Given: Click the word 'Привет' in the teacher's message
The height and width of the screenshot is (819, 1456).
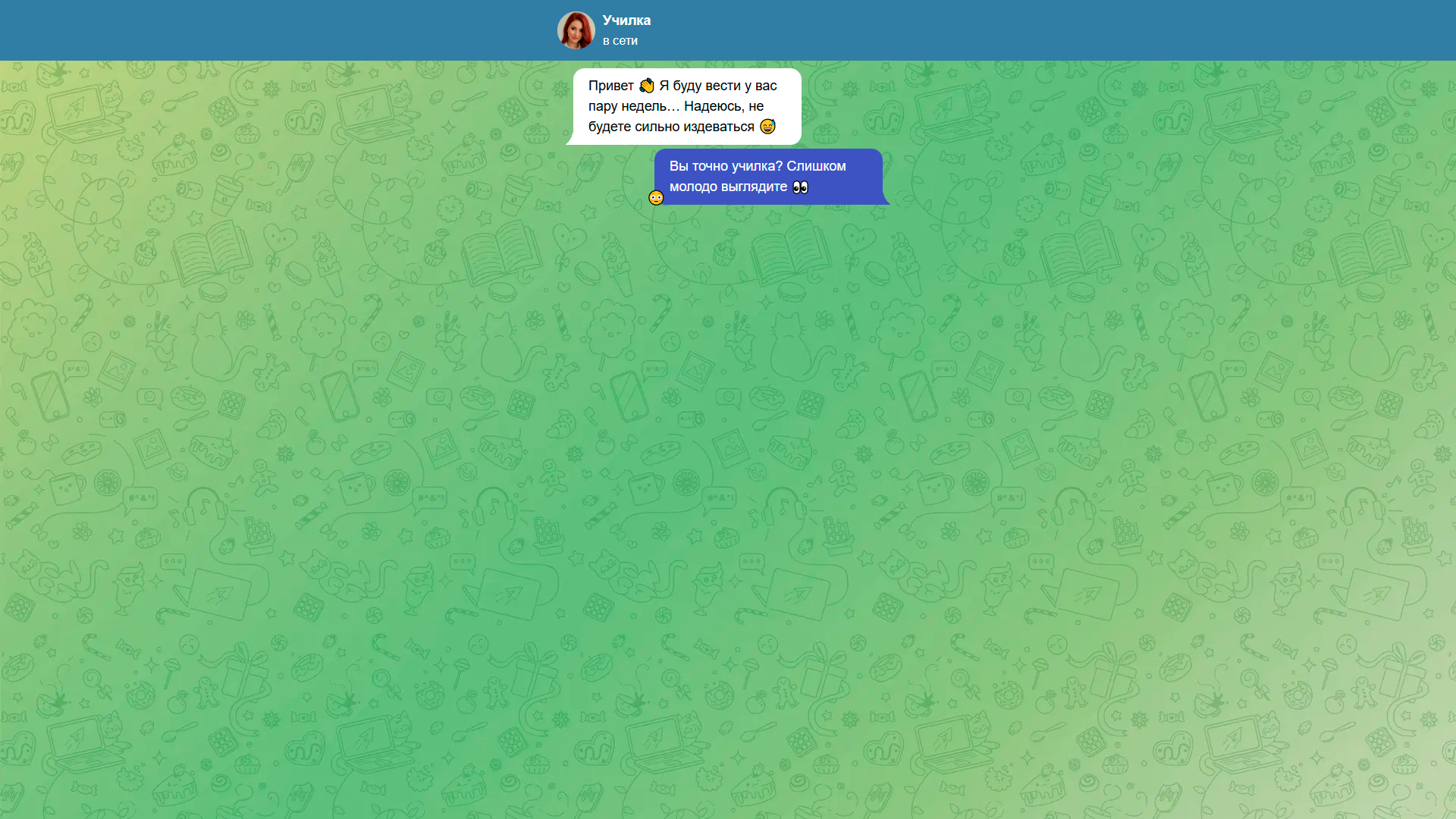Looking at the screenshot, I should [x=611, y=86].
